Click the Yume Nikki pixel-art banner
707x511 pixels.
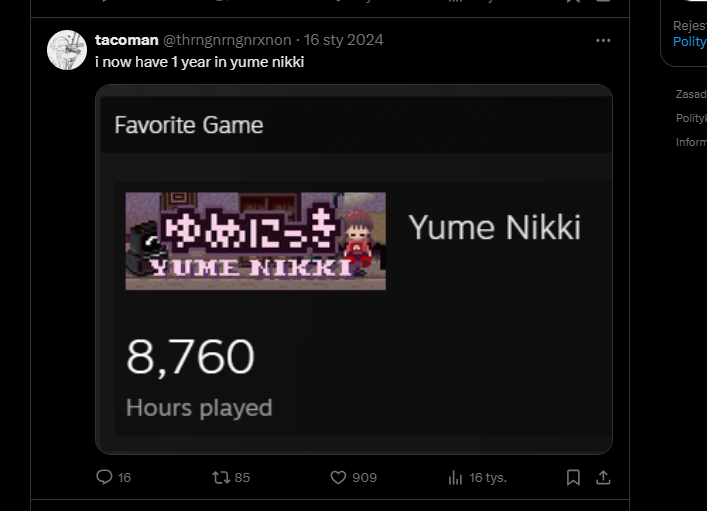[x=255, y=241]
